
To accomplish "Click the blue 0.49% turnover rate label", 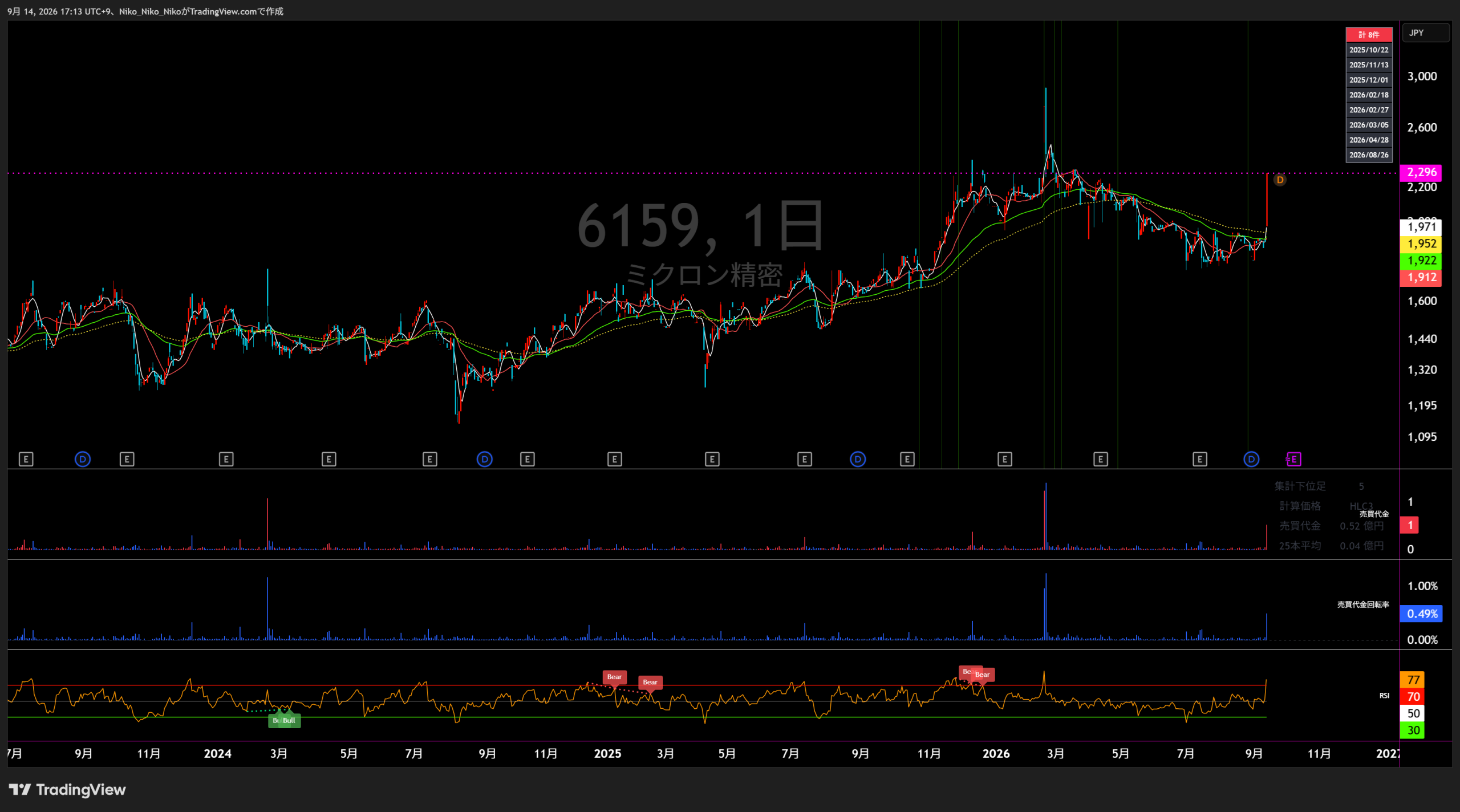I will 1421,614.
